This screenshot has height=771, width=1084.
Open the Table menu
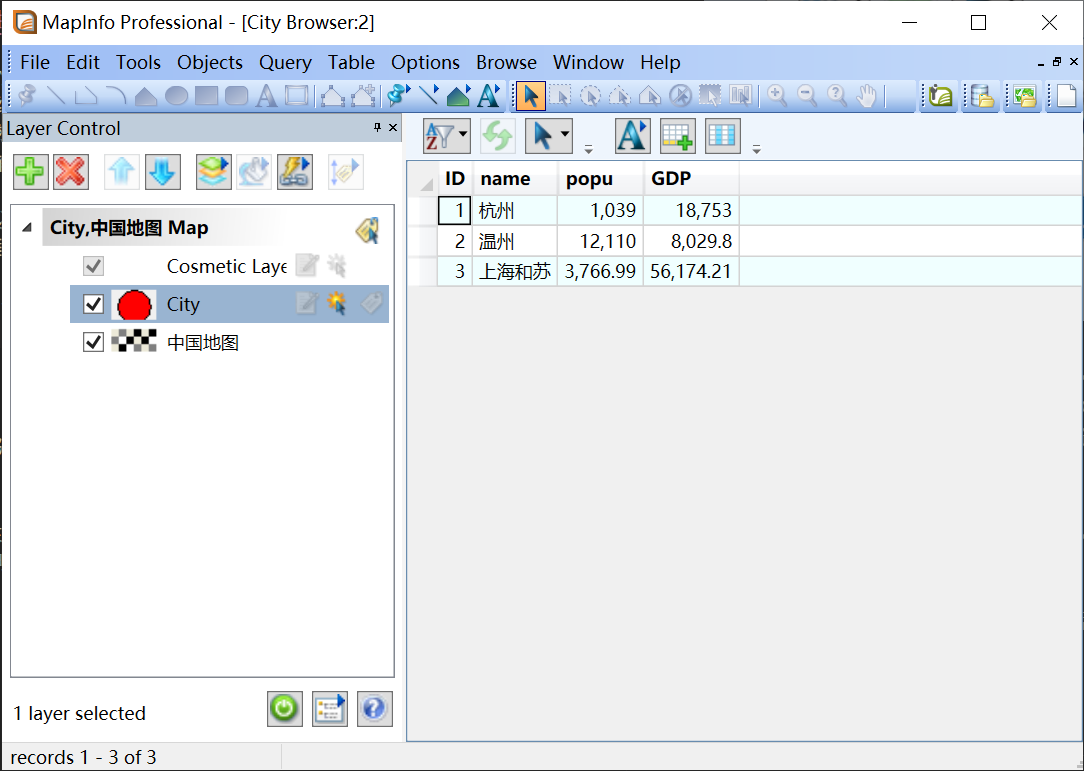(x=351, y=62)
